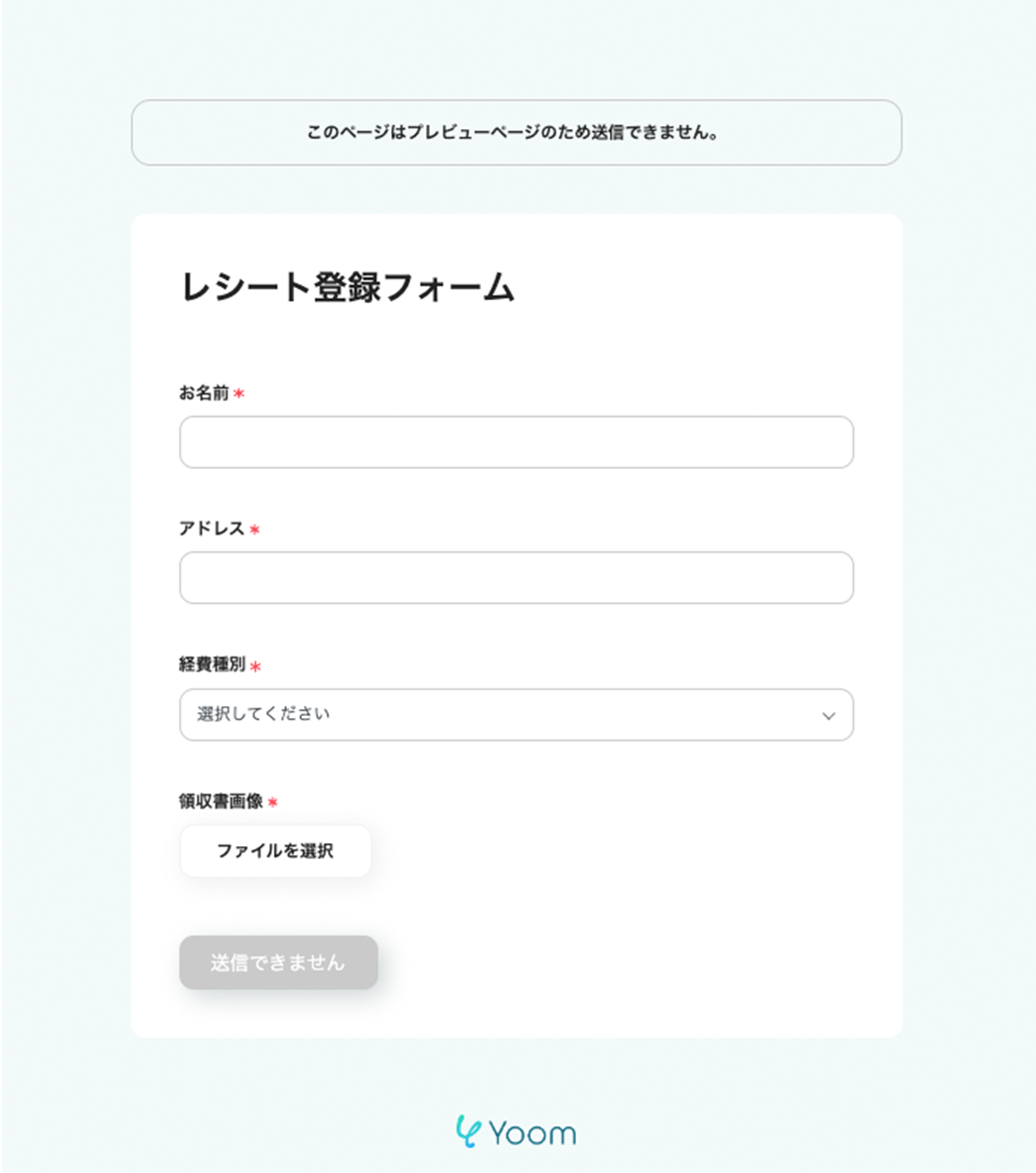This screenshot has width=1036, height=1173.
Task: Click the red asterisk next to お名前
Action: click(x=238, y=393)
